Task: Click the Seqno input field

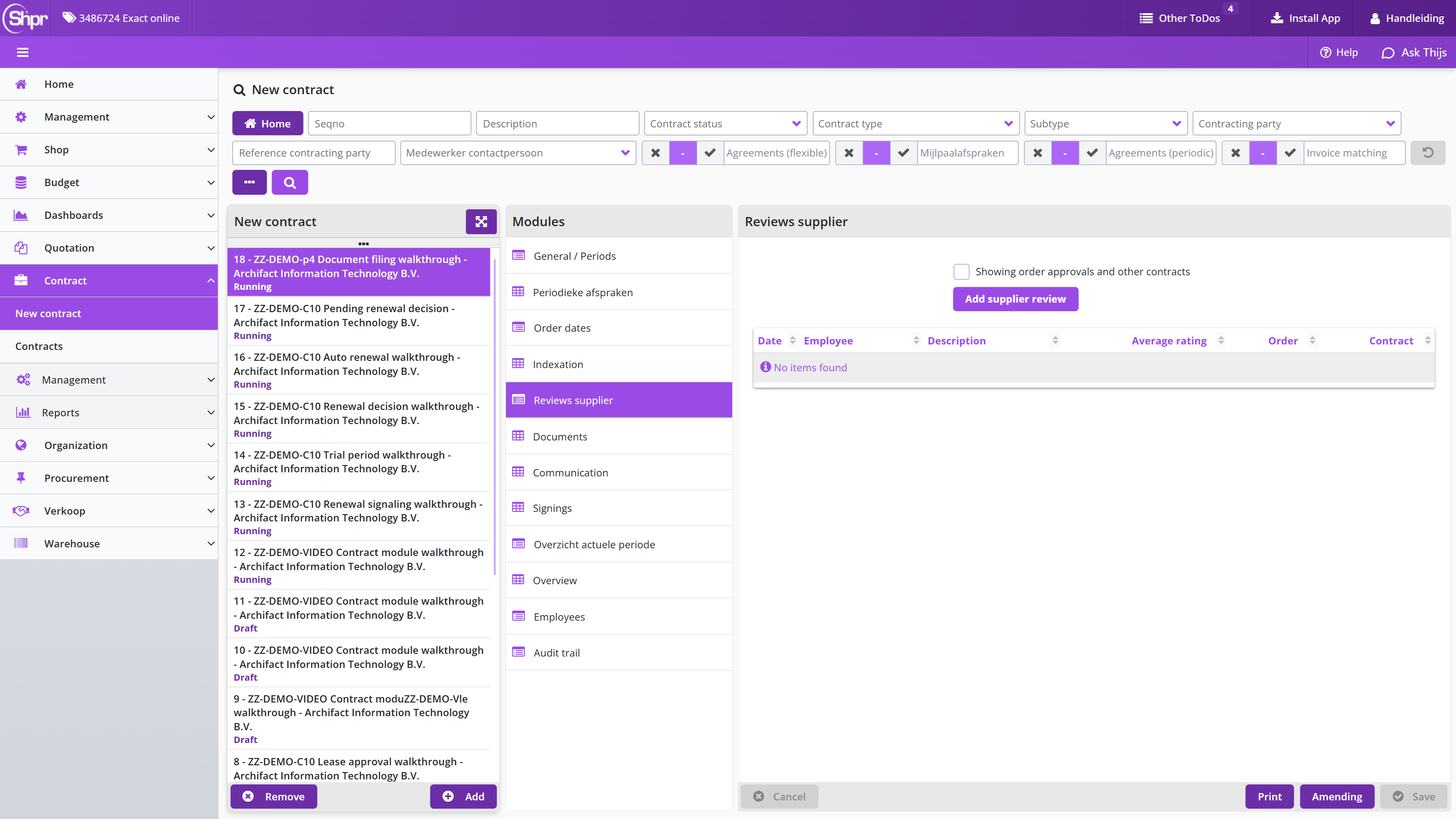Action: 389,123
